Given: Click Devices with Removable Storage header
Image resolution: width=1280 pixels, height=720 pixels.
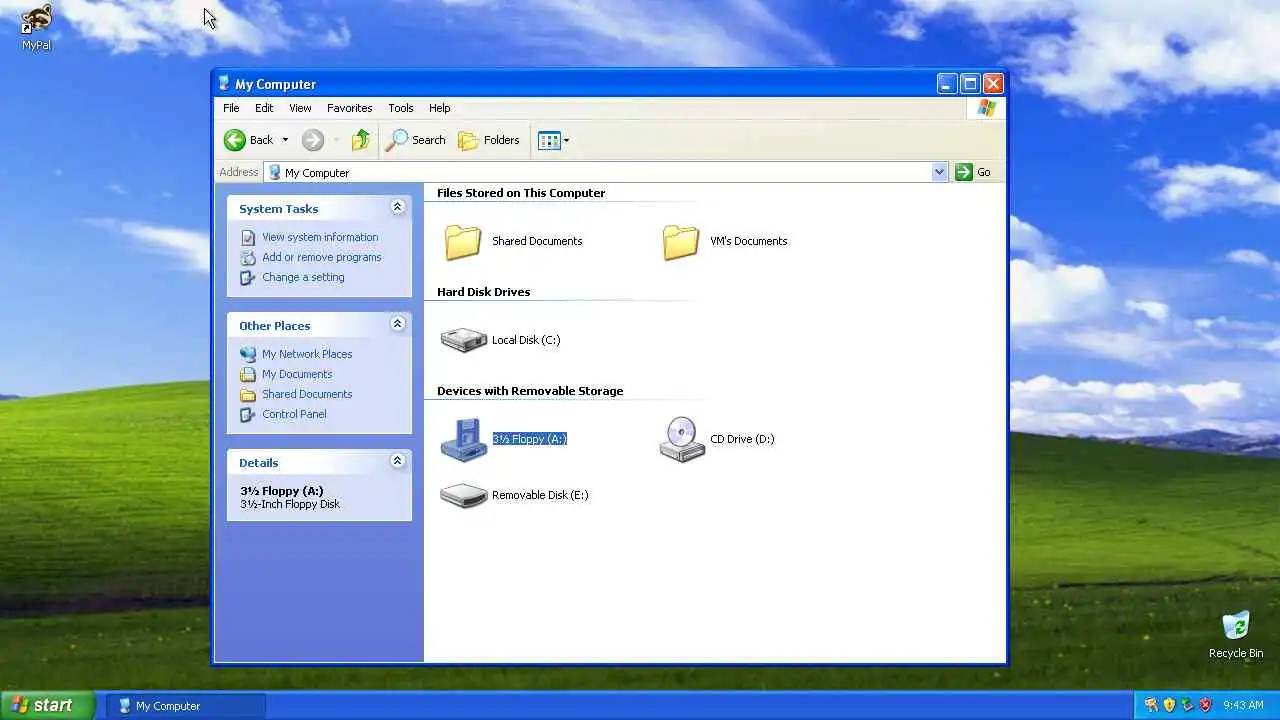Looking at the screenshot, I should point(530,391).
